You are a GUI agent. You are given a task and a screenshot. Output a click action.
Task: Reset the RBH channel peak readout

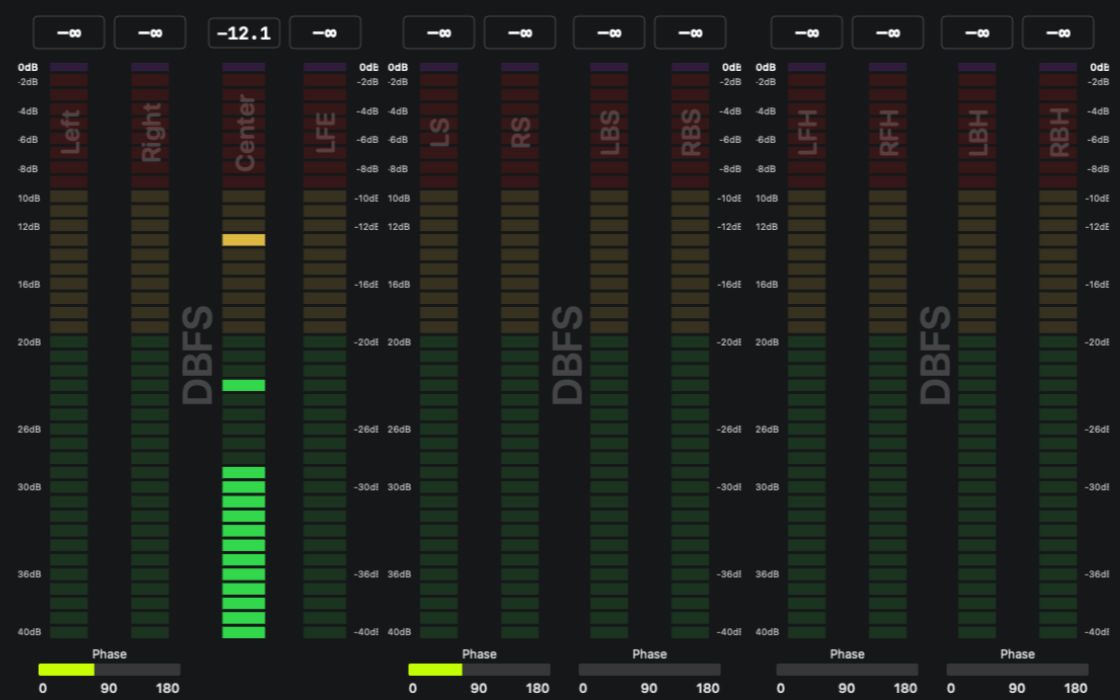[1058, 33]
